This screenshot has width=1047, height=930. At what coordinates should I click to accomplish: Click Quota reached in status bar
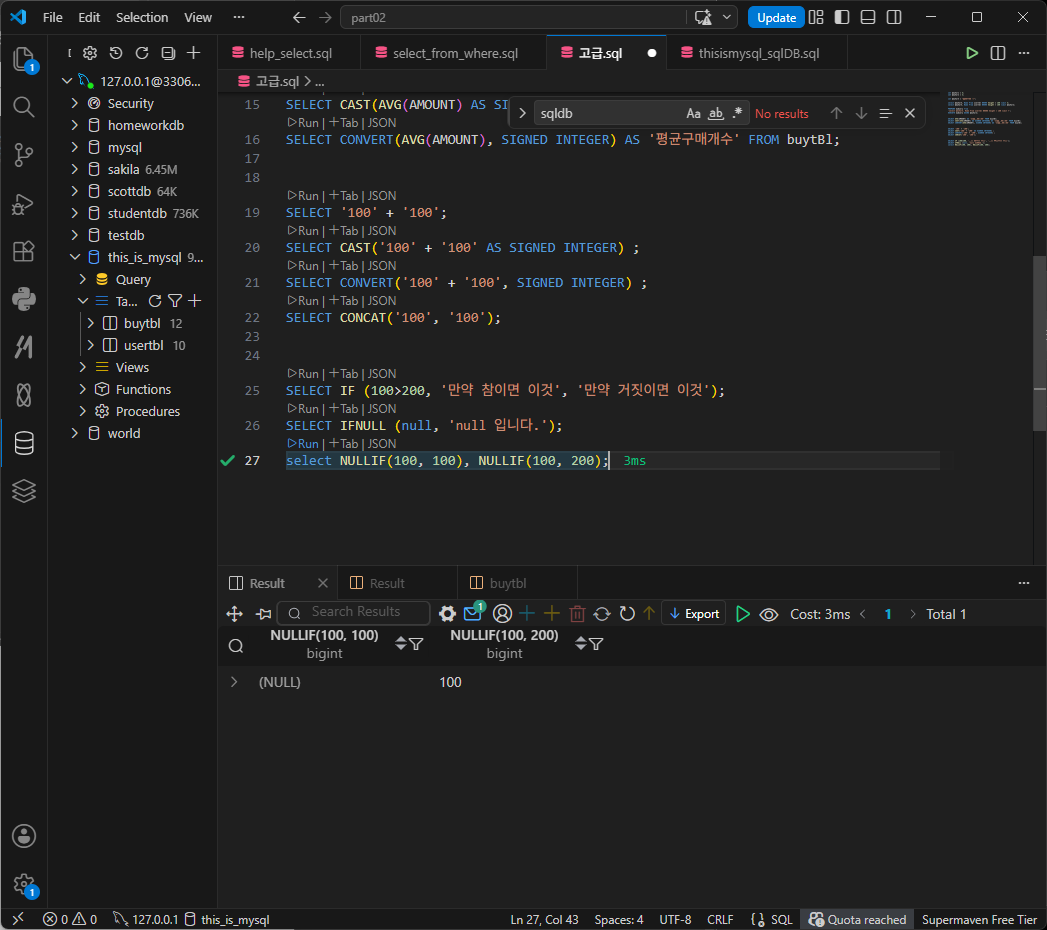click(857, 919)
